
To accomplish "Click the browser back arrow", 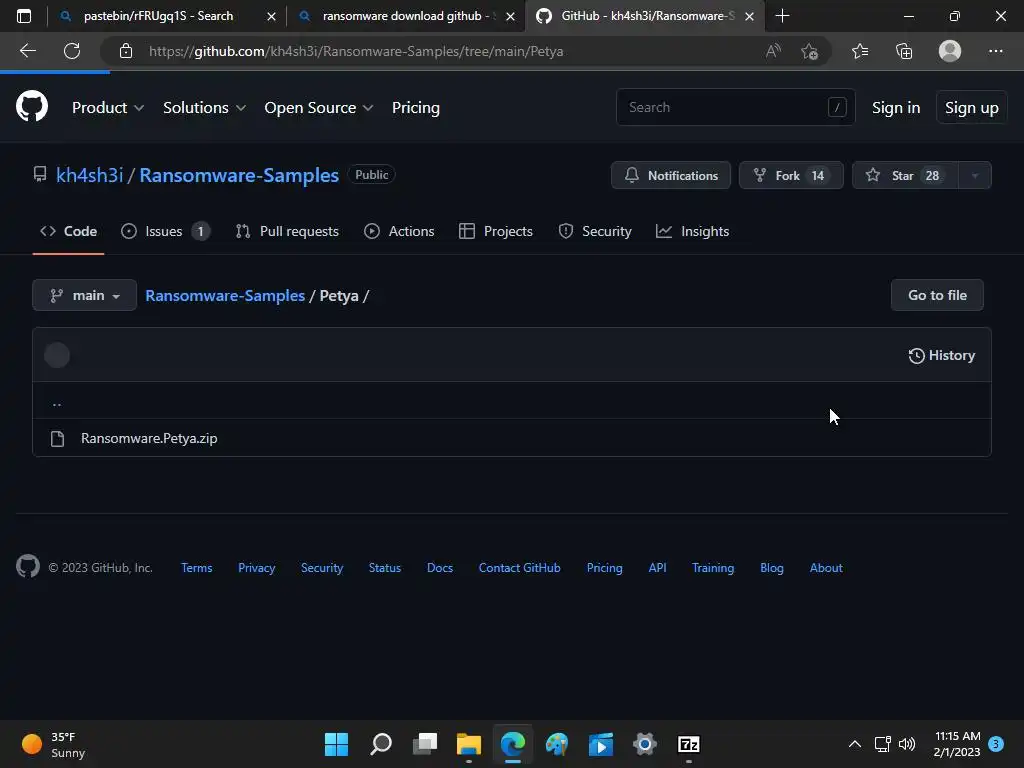I will (x=27, y=51).
